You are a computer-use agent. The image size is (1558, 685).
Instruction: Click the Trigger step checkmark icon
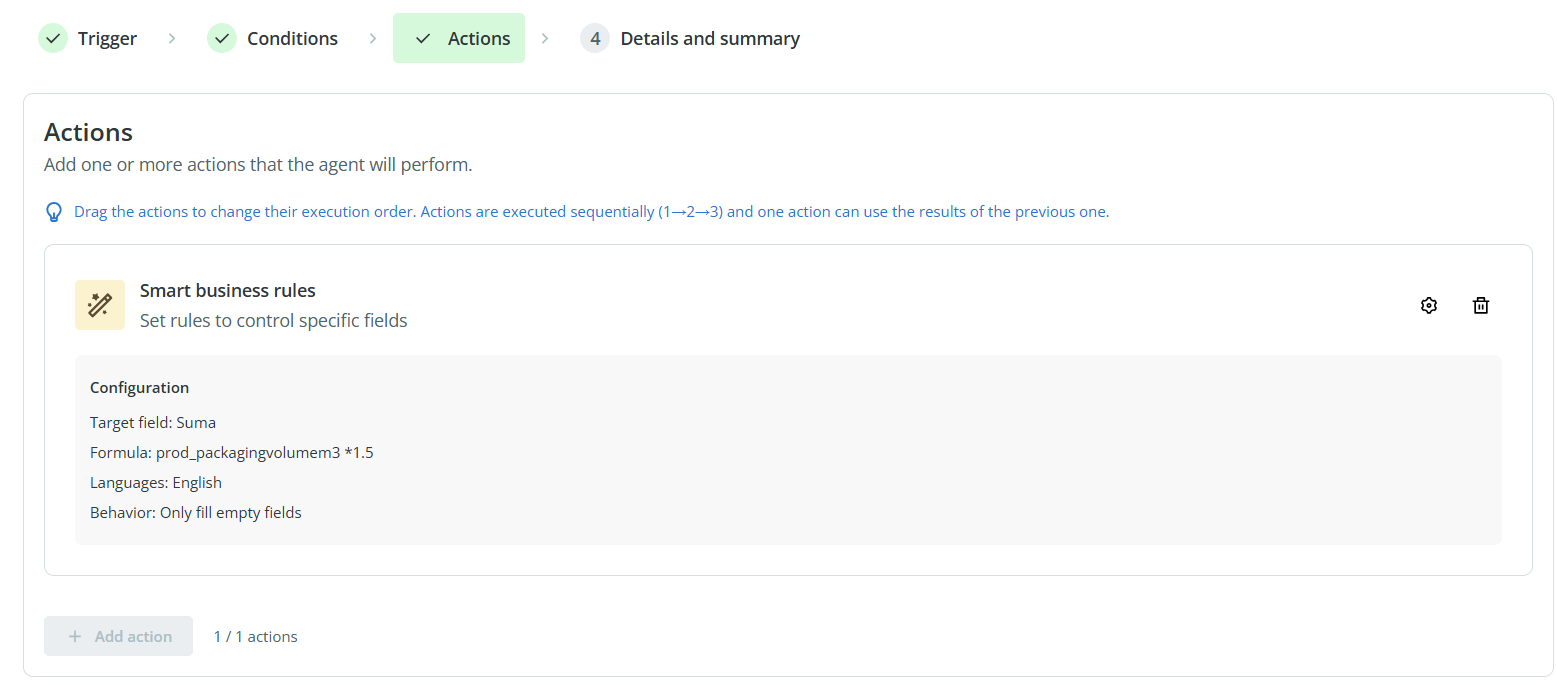pos(53,39)
